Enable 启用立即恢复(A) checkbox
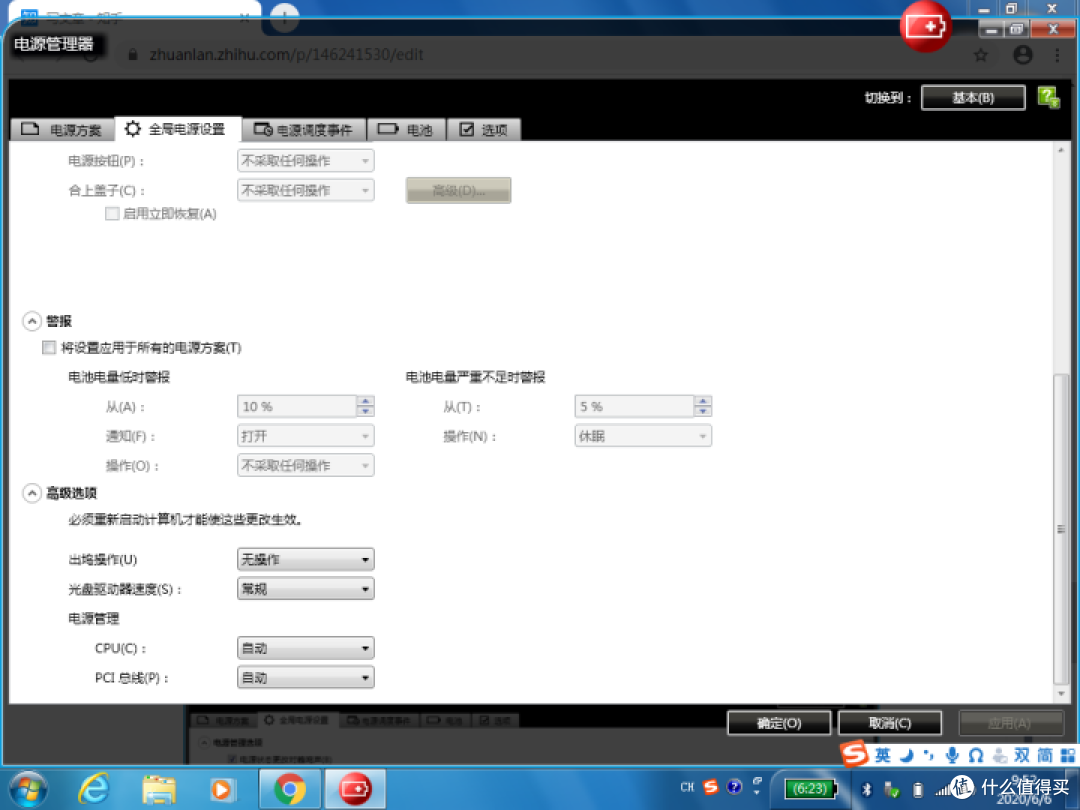This screenshot has height=810, width=1080. click(x=112, y=214)
